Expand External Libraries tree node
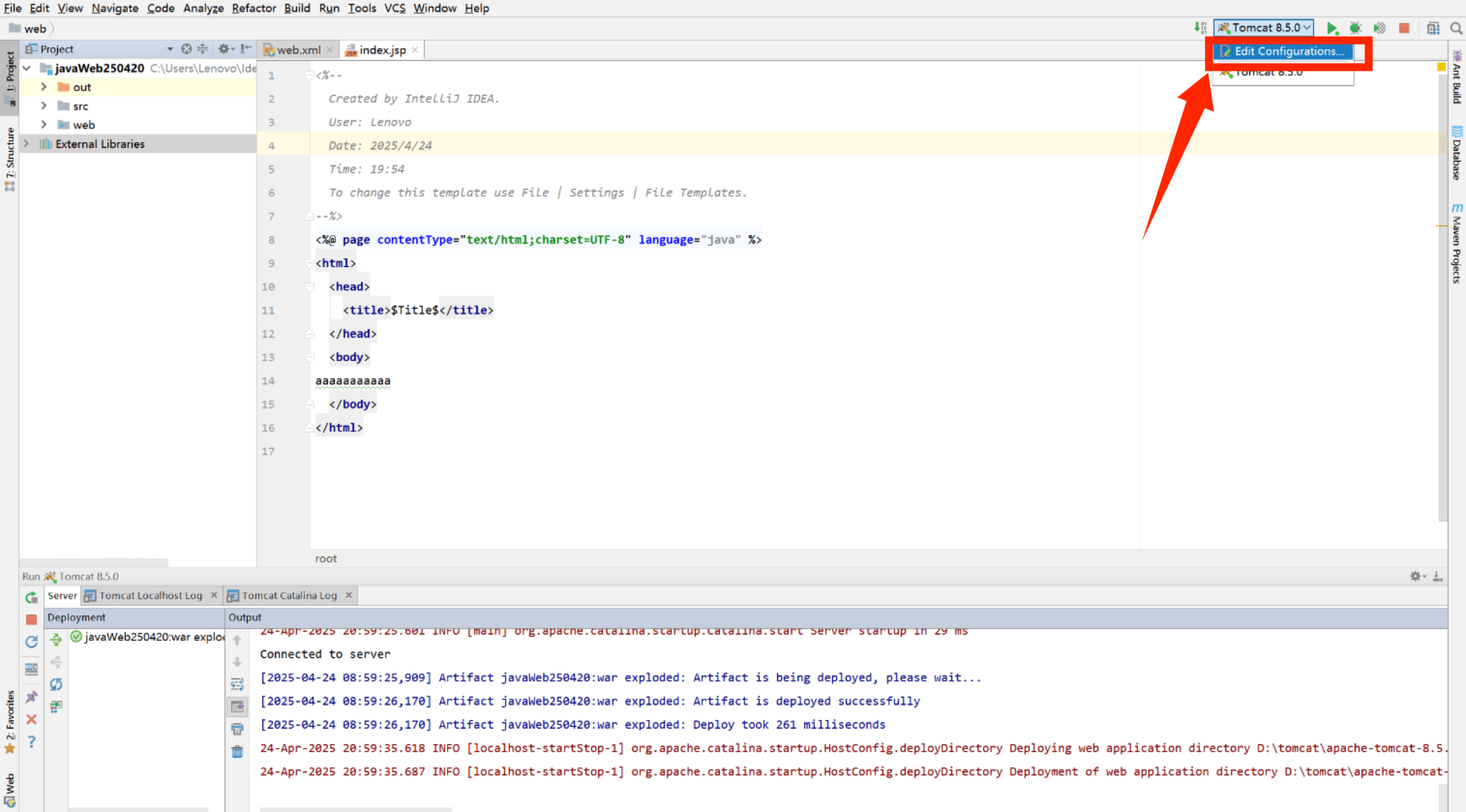Viewport: 1466px width, 812px height. [x=26, y=144]
